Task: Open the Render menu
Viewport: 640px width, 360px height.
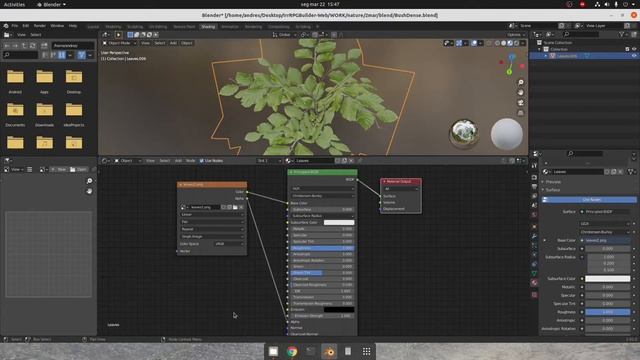Action: coord(40,26)
